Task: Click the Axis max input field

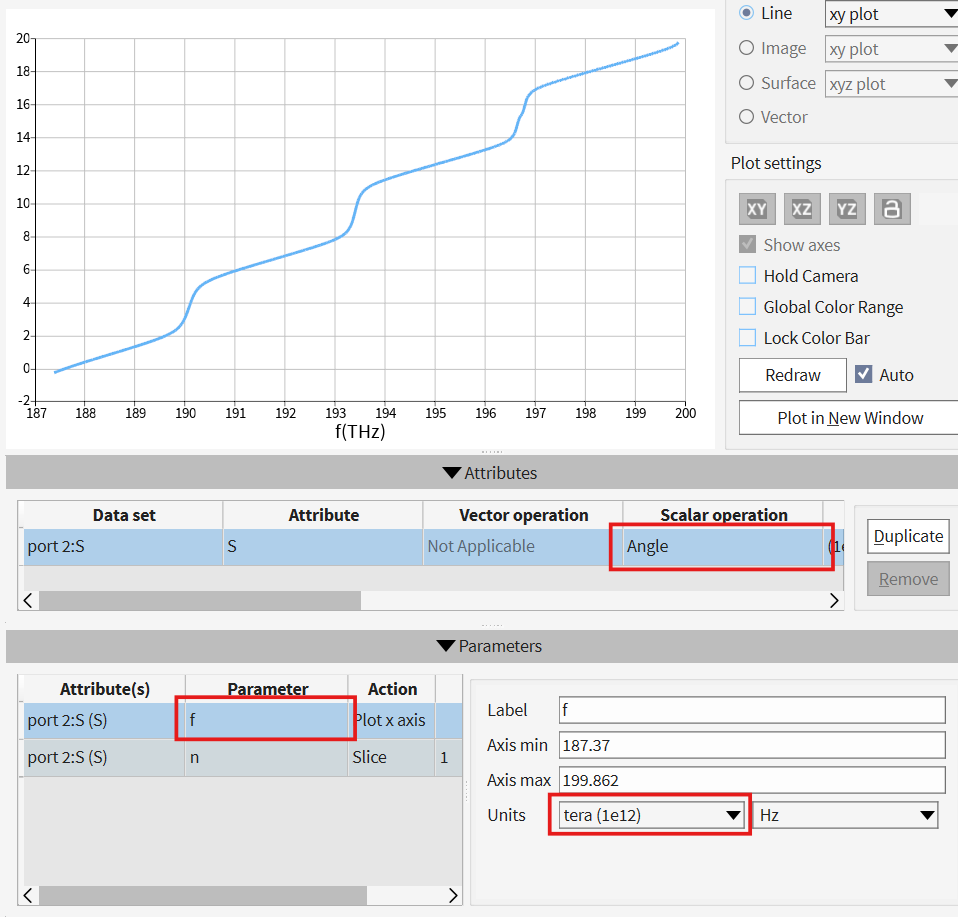Action: point(752,780)
